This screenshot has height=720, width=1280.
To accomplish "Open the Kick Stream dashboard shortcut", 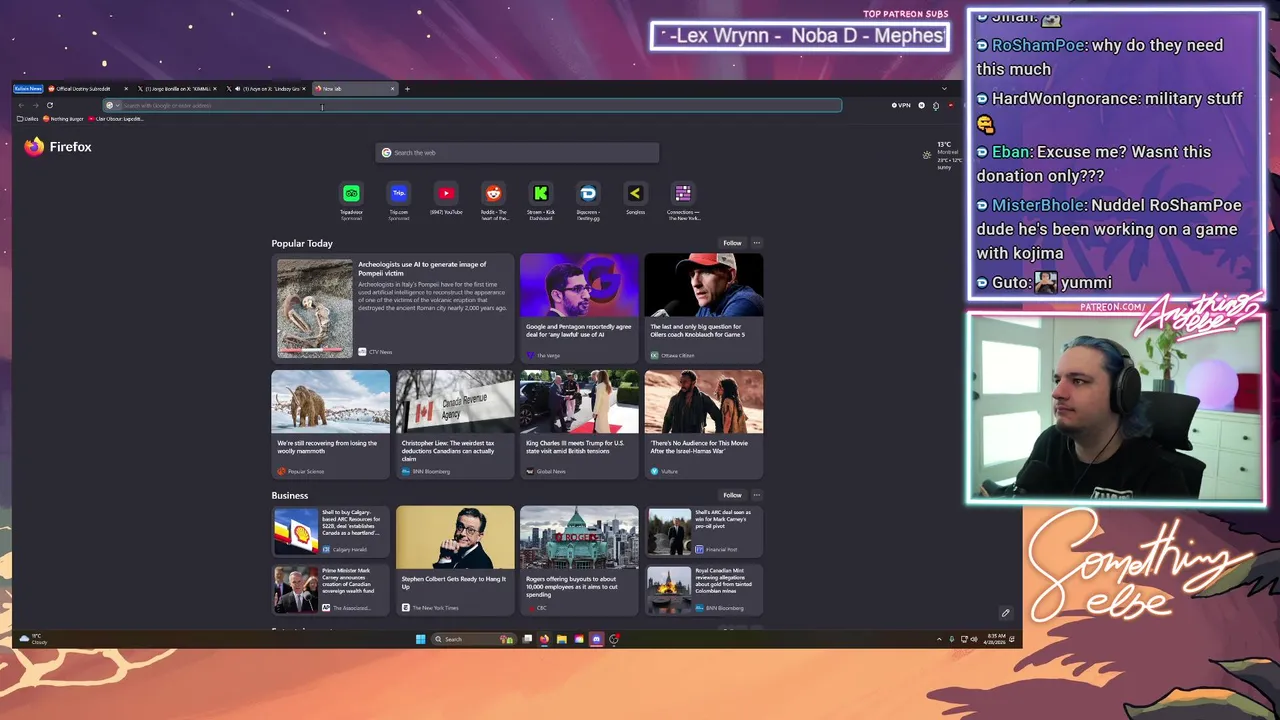I will pos(541,200).
